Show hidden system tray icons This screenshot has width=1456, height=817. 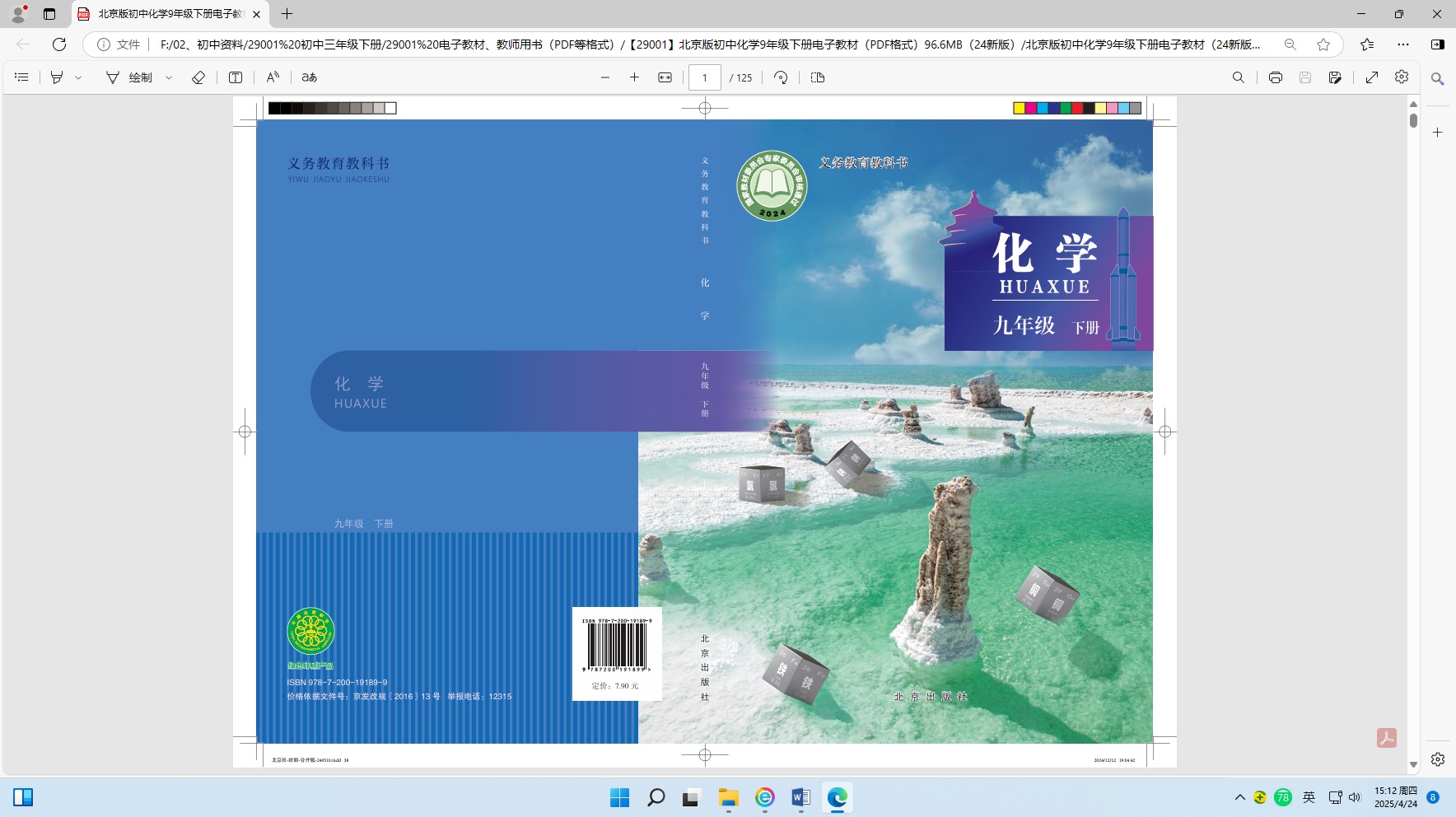(1239, 797)
